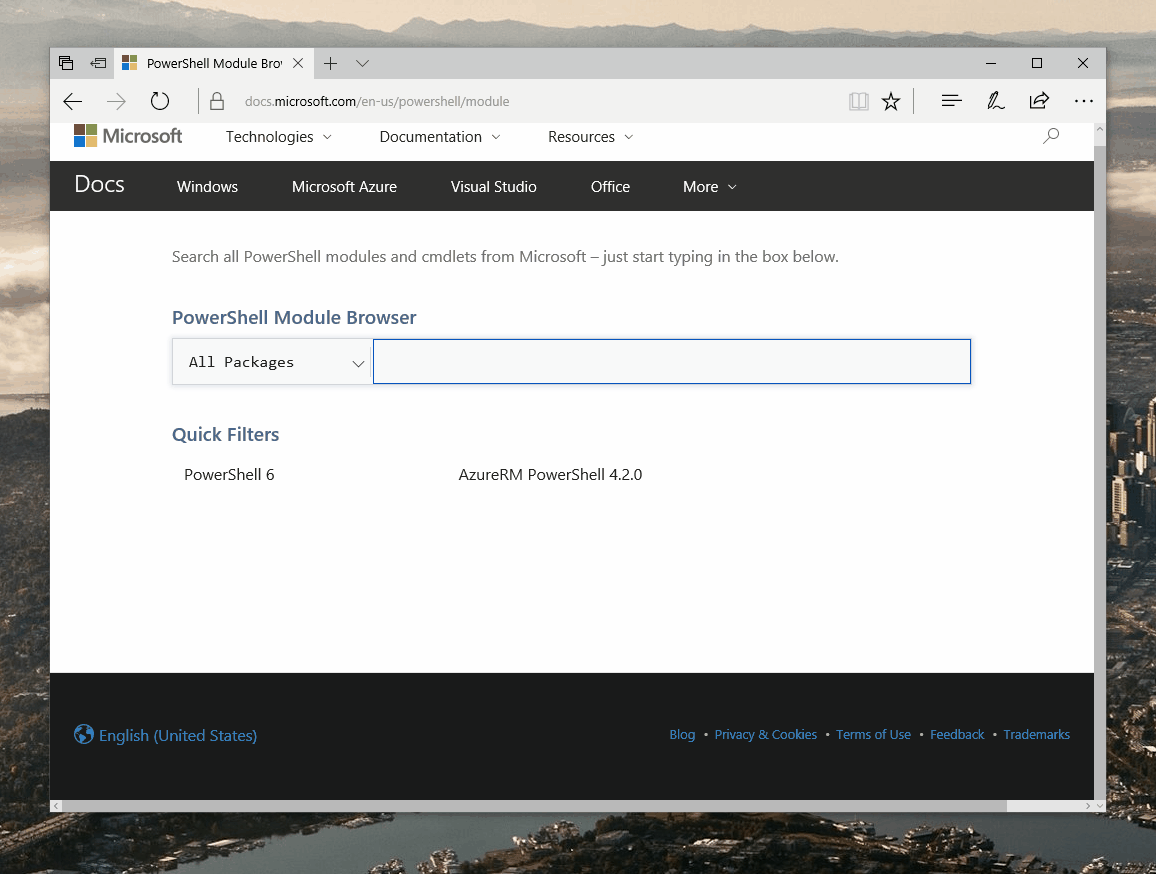1156x874 pixels.
Task: Set these tabs aside
Action: (66, 62)
